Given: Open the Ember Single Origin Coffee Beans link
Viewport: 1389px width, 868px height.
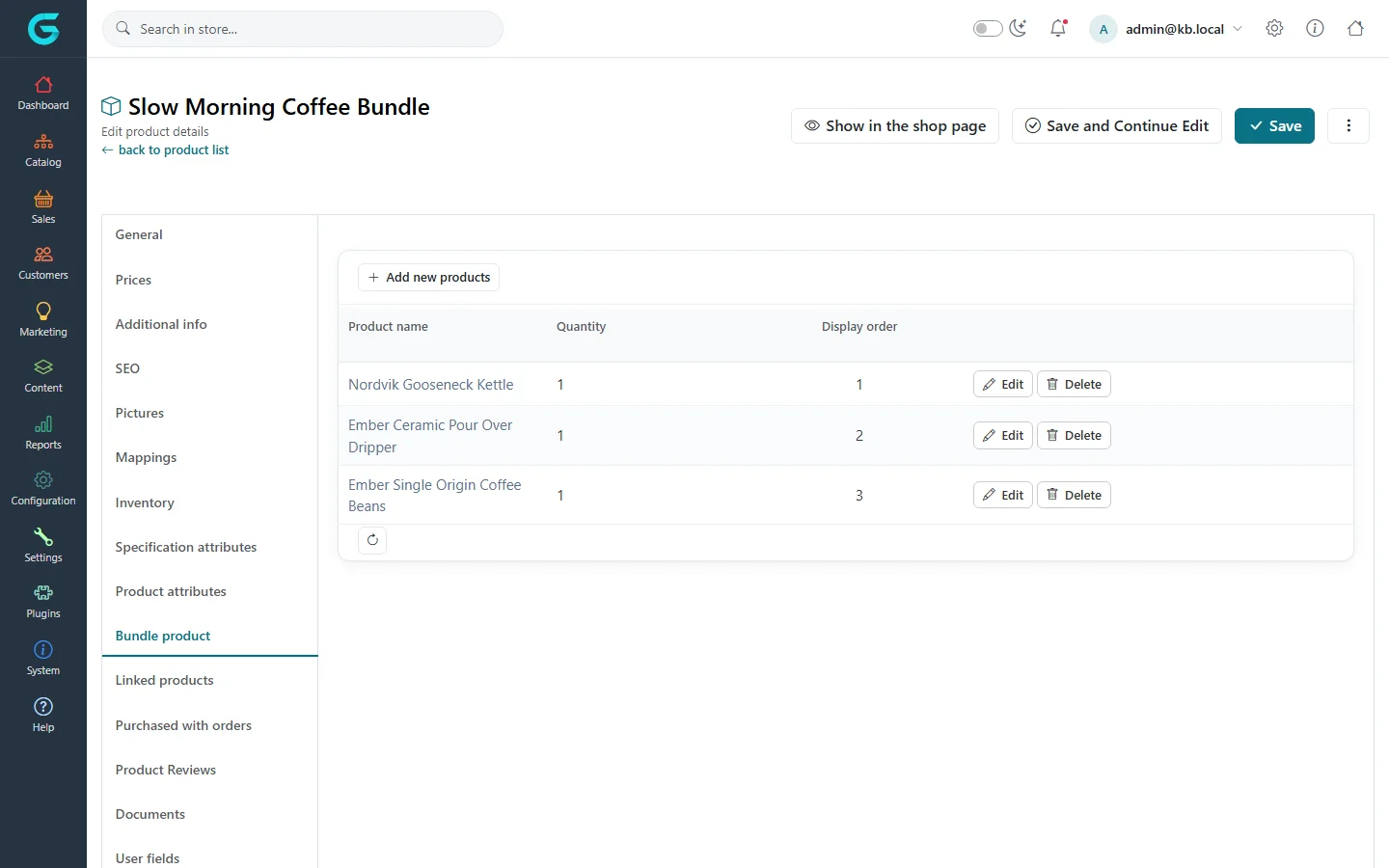Looking at the screenshot, I should [435, 495].
